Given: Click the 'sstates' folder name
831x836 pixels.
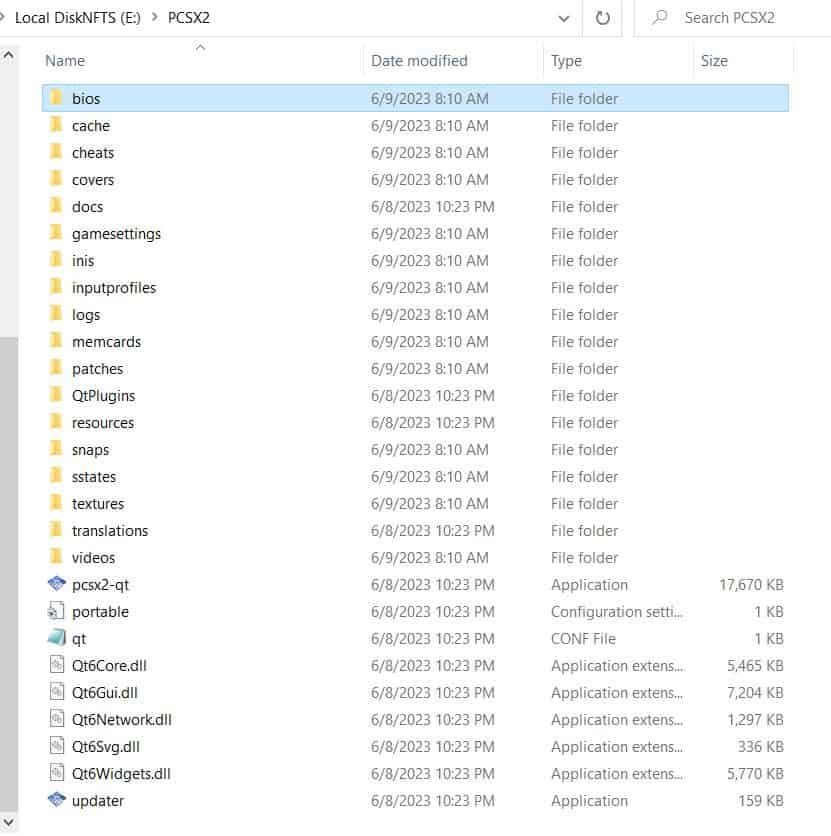Looking at the screenshot, I should pyautogui.click(x=94, y=477).
